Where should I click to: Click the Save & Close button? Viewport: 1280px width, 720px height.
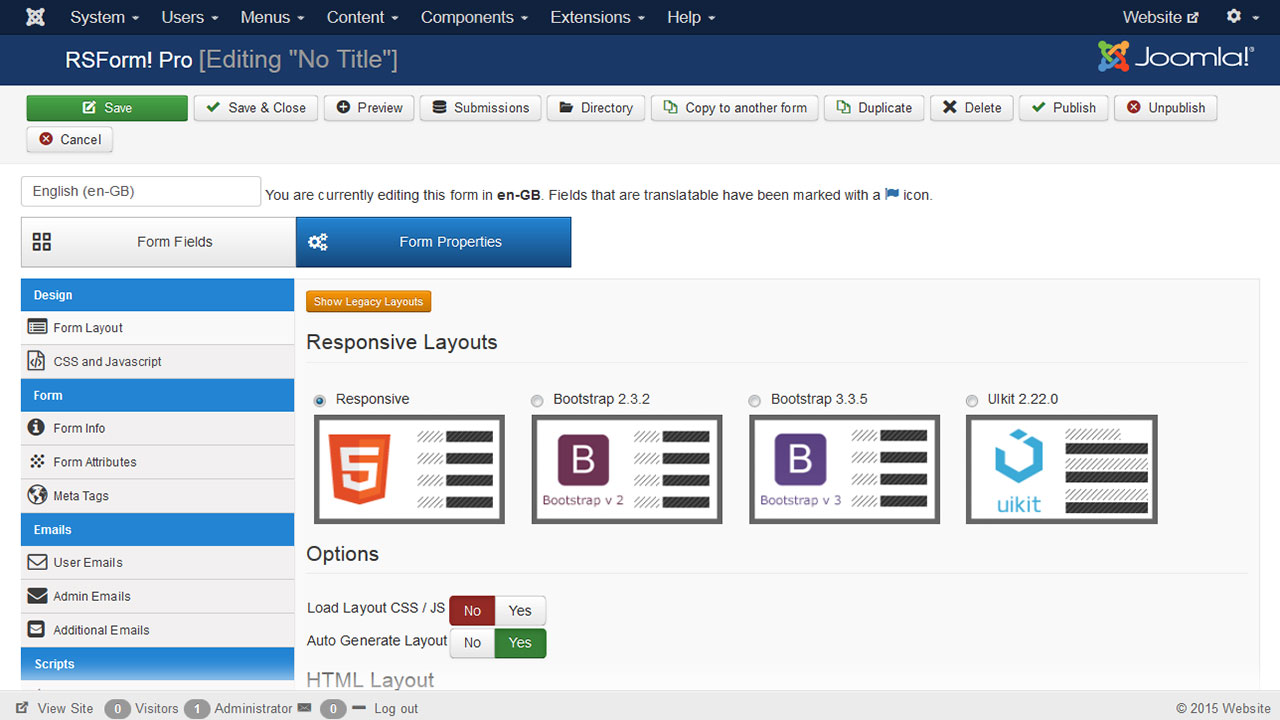point(256,108)
